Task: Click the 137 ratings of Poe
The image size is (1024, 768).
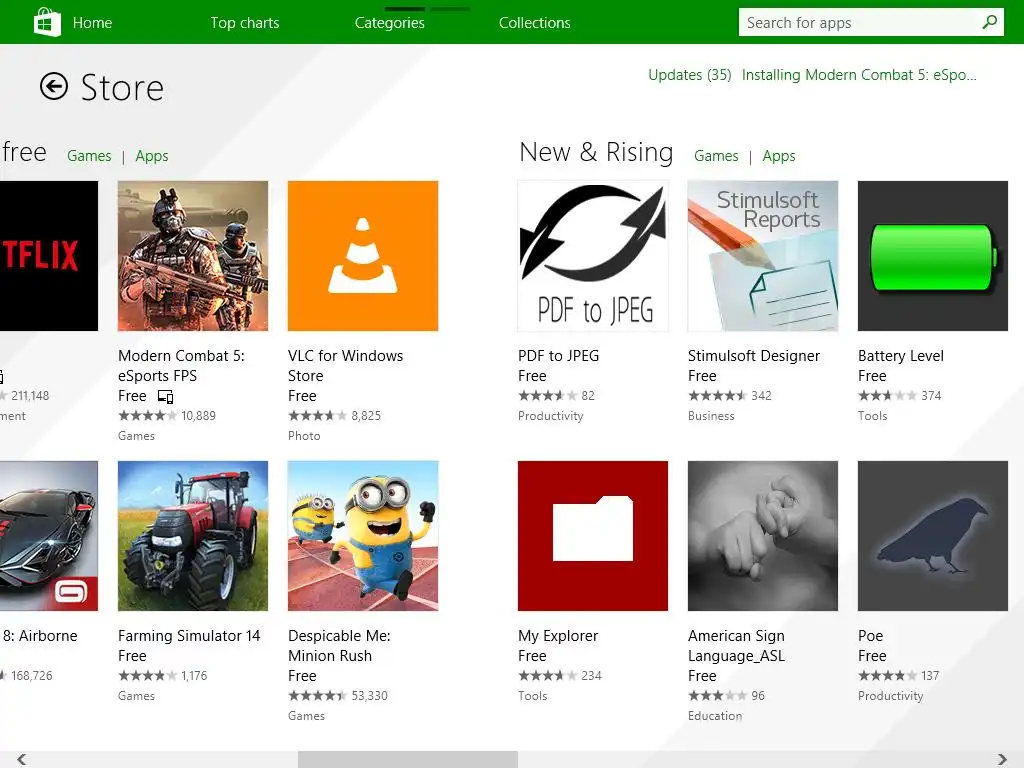Action: [x=930, y=676]
